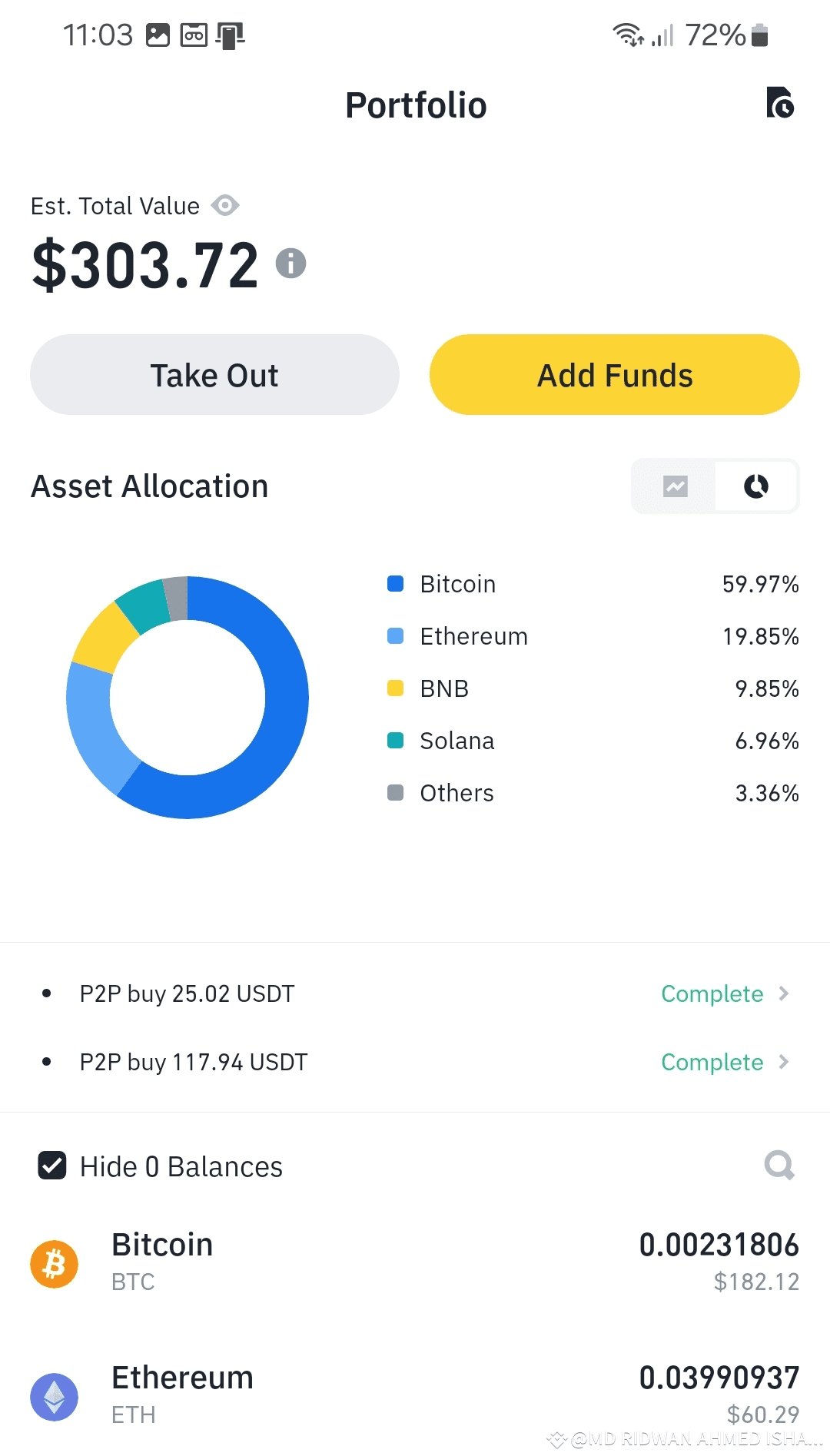Expand P2P buy 25.02 USDT chevron

pos(784,993)
